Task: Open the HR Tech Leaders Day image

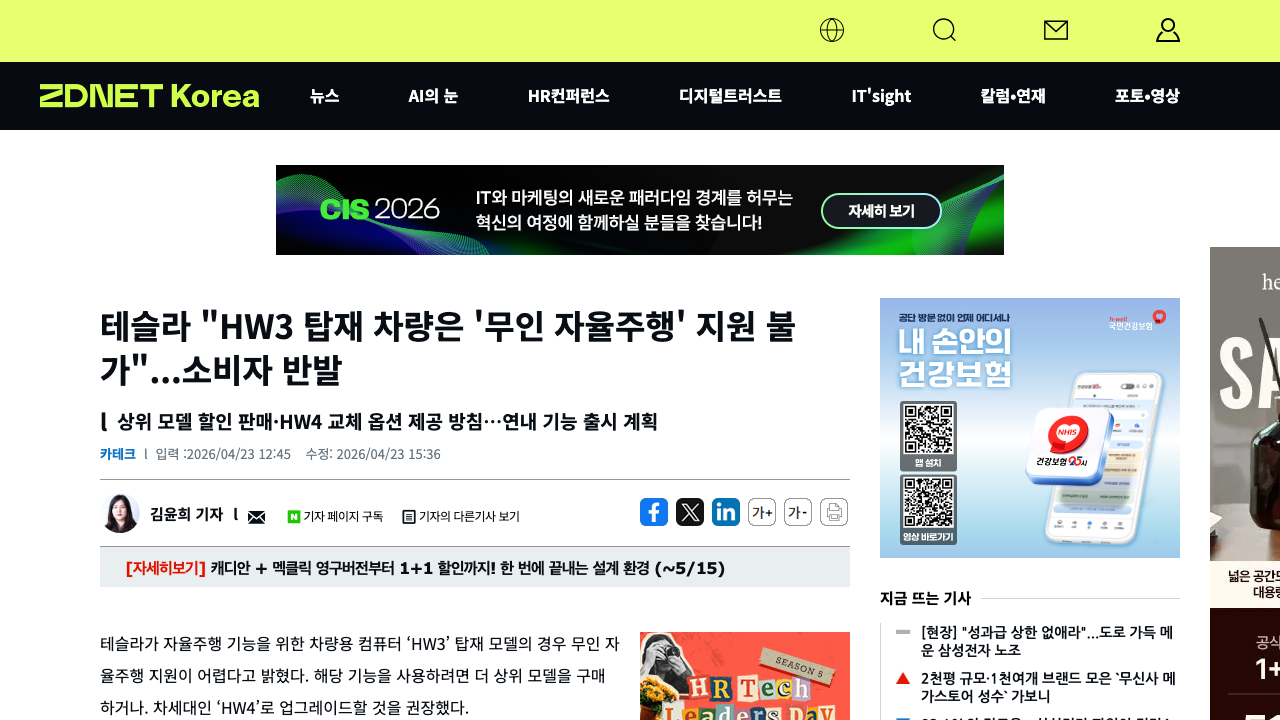Action: (x=745, y=676)
